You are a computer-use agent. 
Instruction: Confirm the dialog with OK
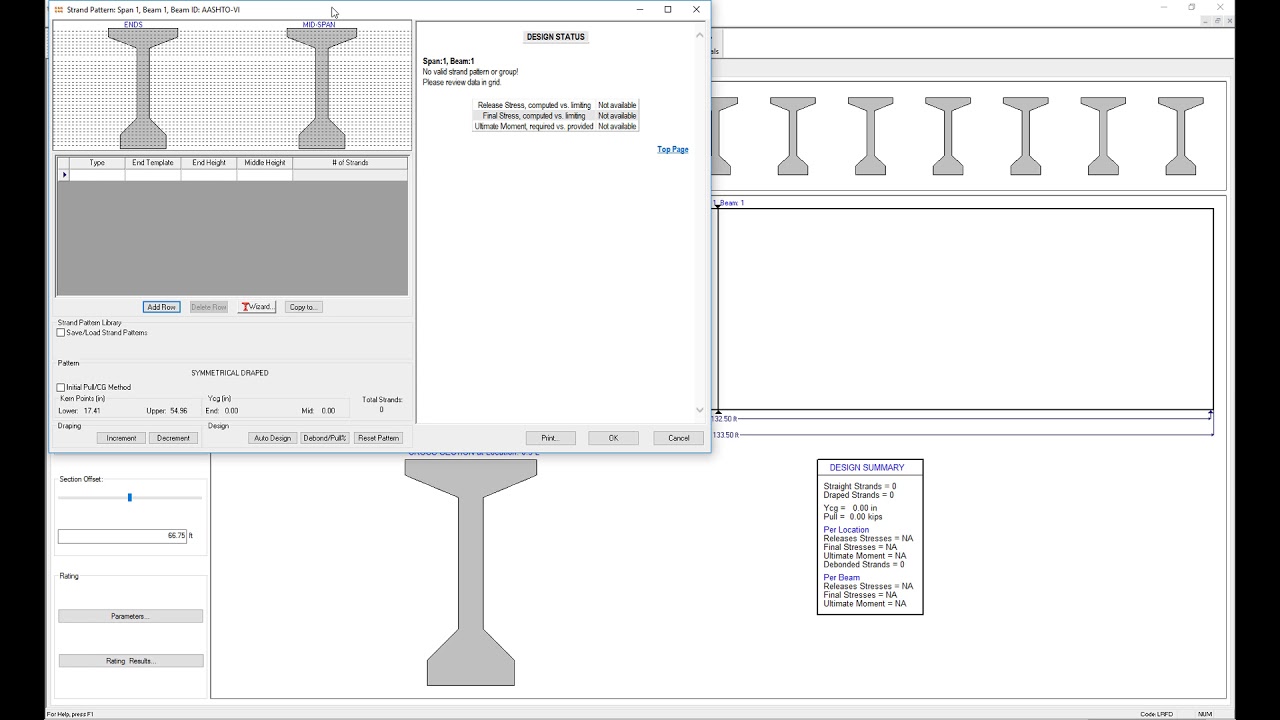tap(613, 438)
